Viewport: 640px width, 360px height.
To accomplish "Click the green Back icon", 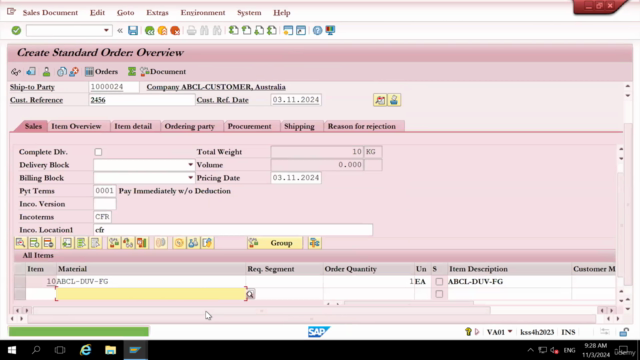I will tap(149, 31).
